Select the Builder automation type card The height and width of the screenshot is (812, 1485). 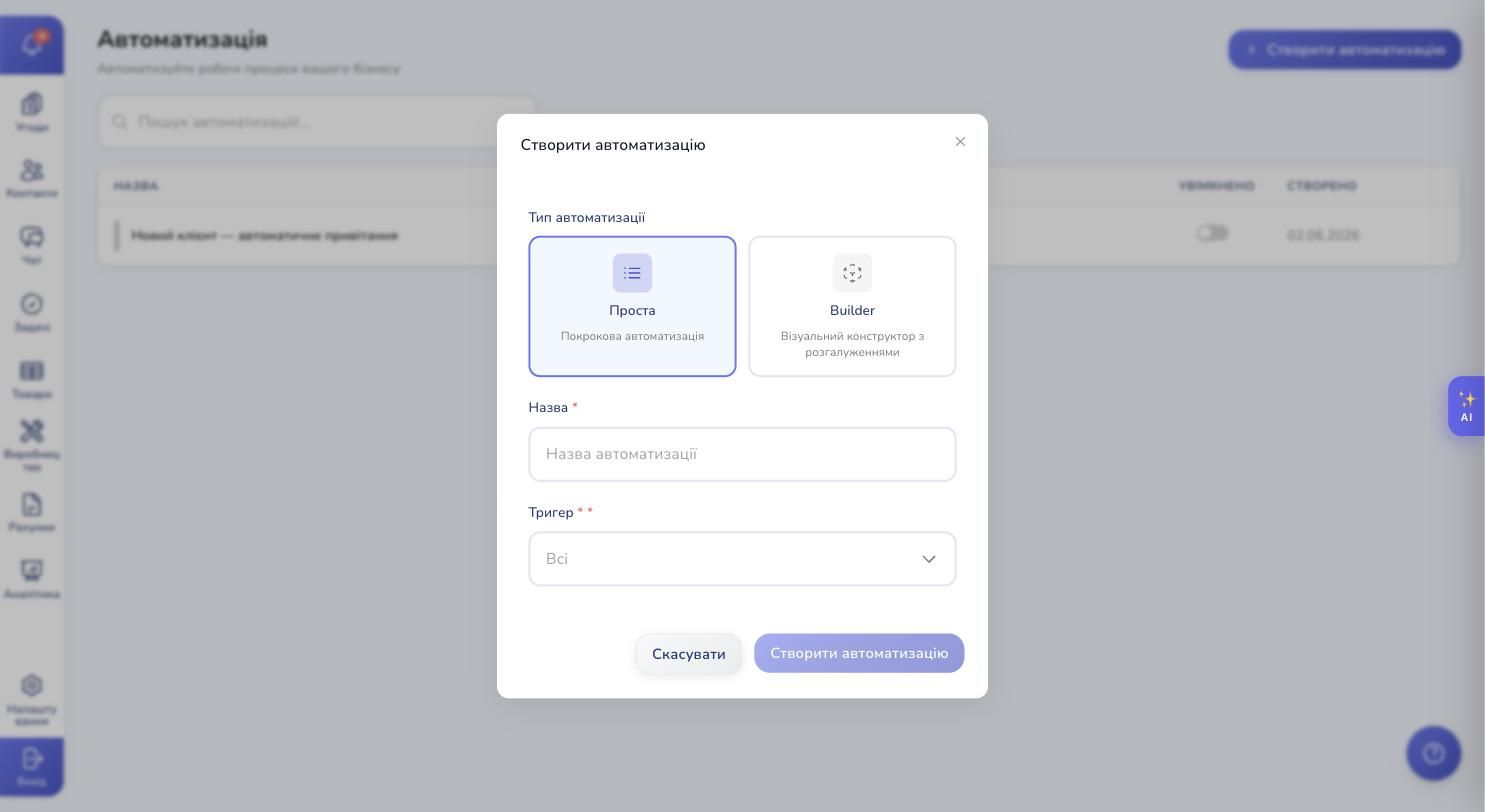pyautogui.click(x=852, y=306)
